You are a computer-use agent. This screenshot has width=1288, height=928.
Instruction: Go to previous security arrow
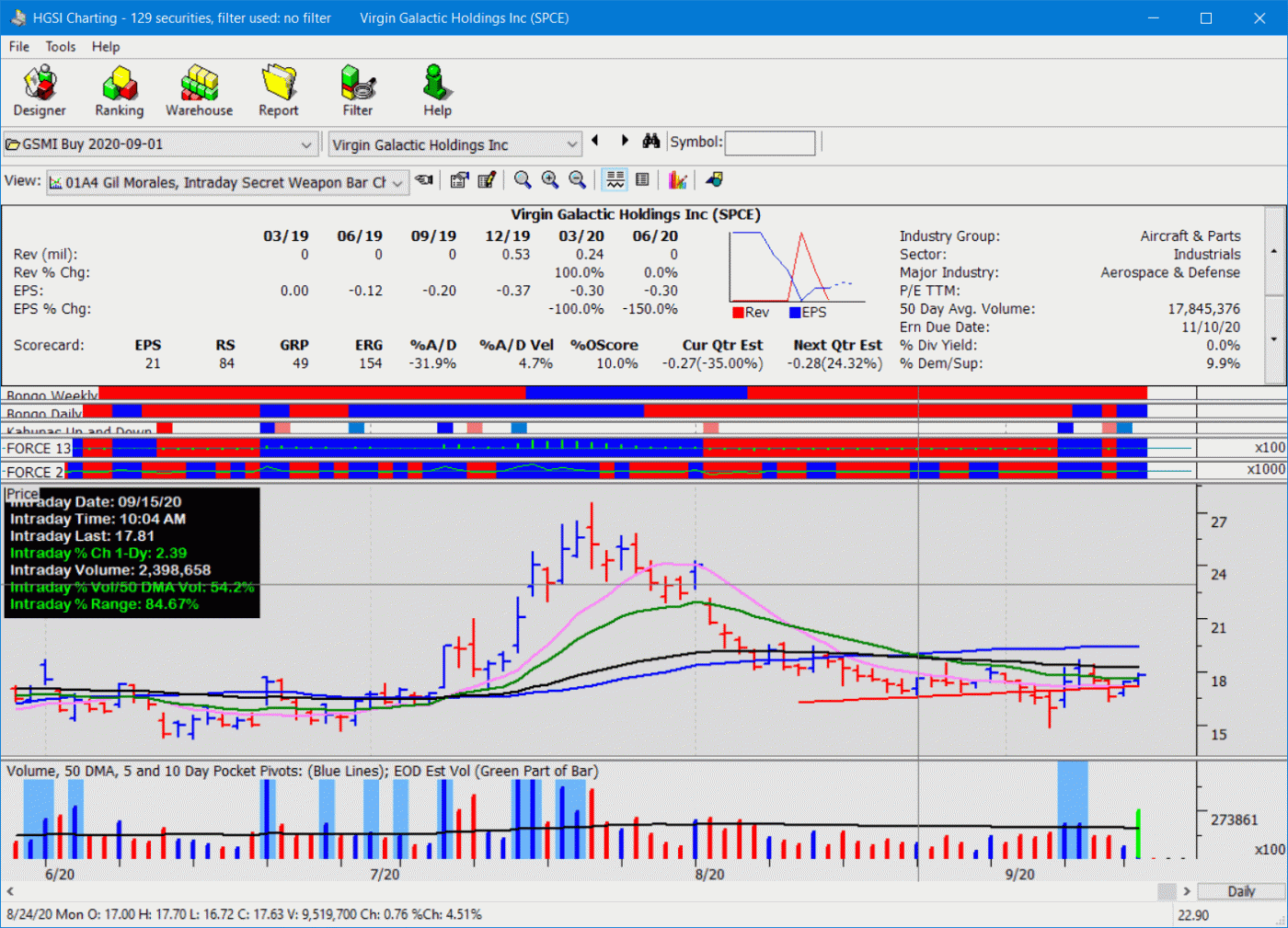coord(595,141)
